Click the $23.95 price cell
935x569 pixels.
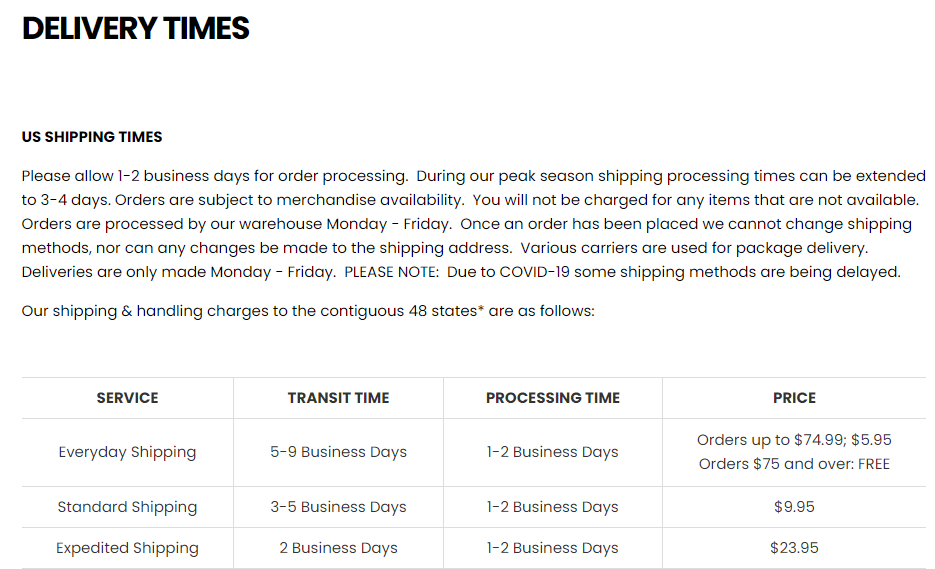[x=794, y=548]
